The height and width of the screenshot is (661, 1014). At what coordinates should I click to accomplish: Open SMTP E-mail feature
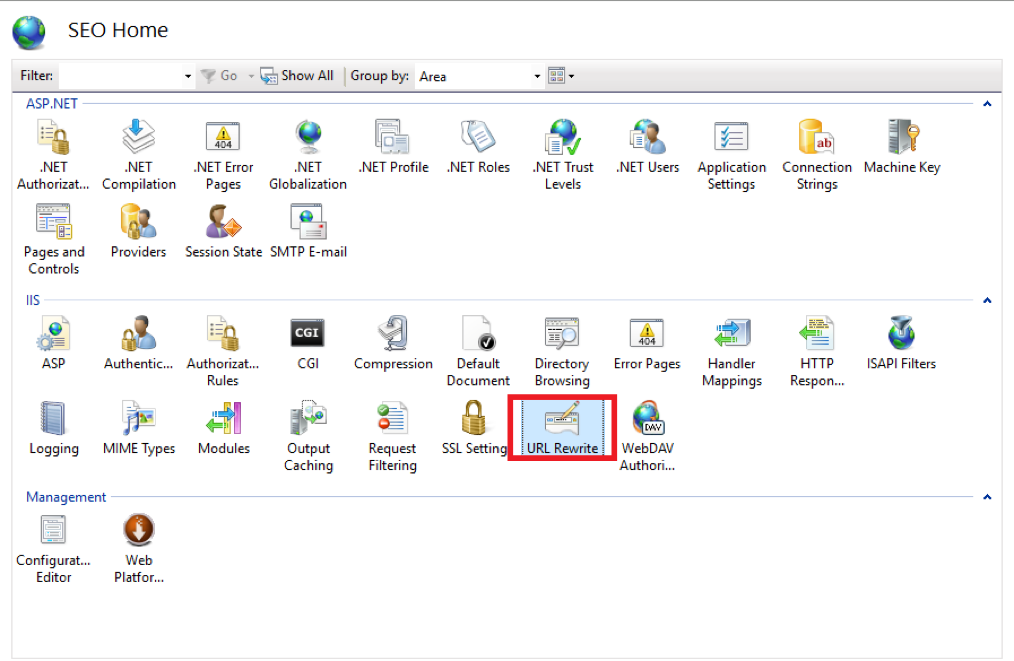(308, 232)
